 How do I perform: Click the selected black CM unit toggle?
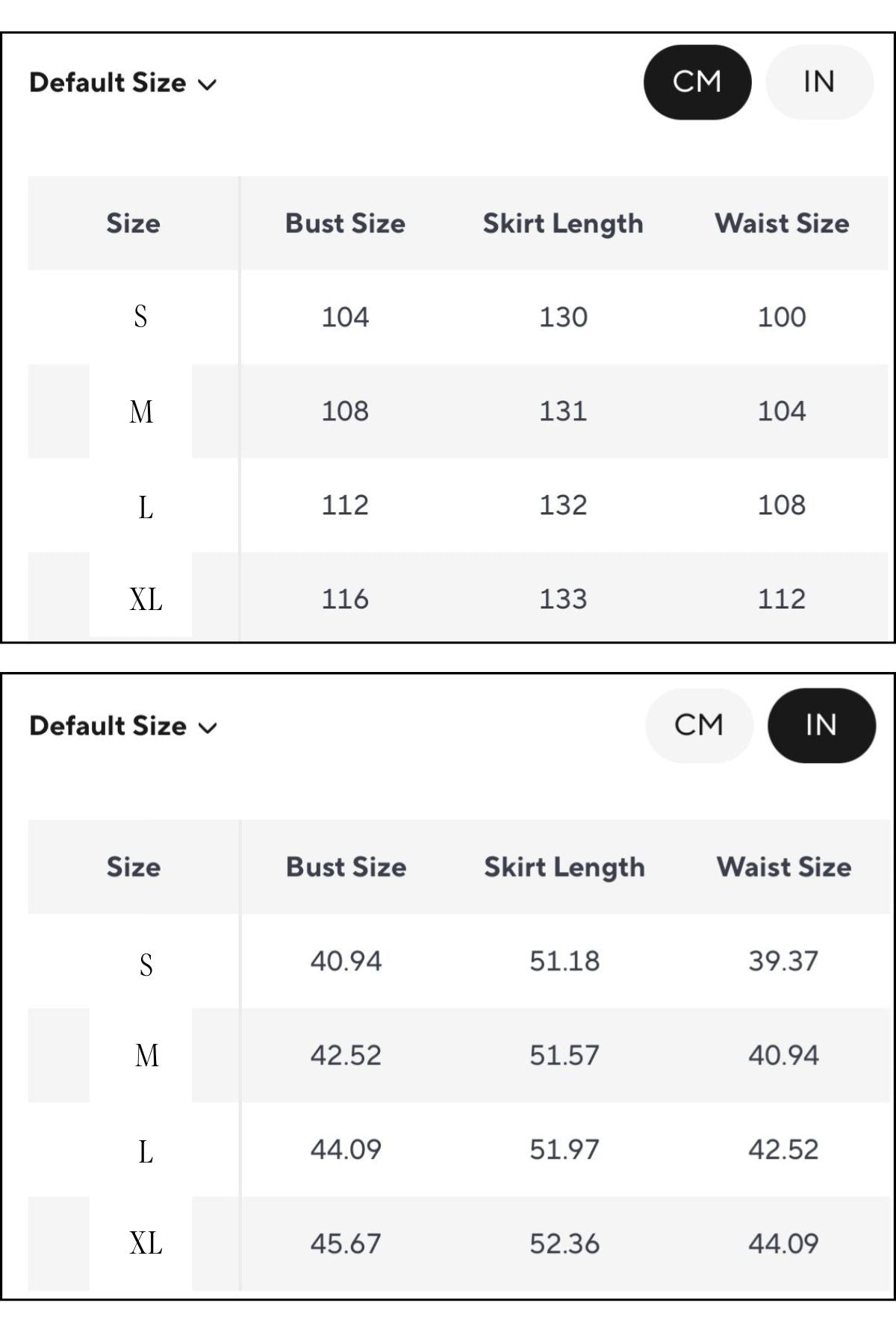point(697,82)
